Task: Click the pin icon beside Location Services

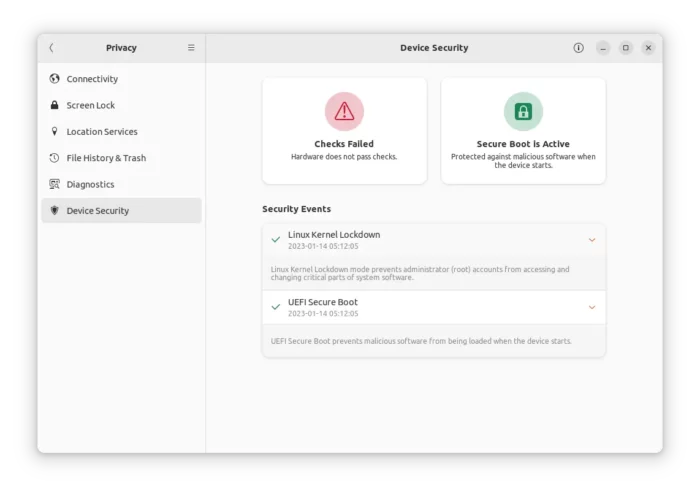Action: pos(54,131)
